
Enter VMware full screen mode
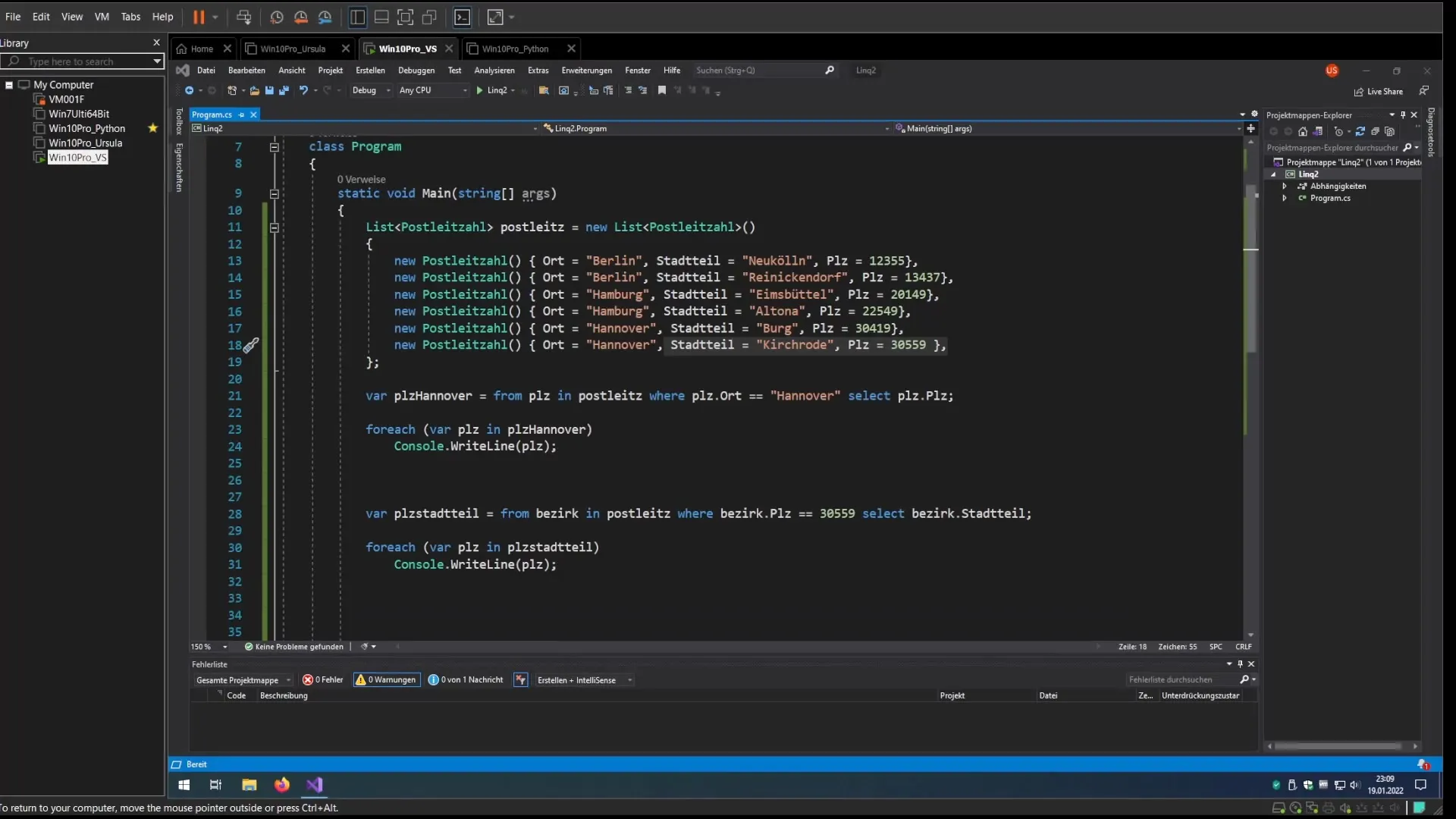coord(406,17)
